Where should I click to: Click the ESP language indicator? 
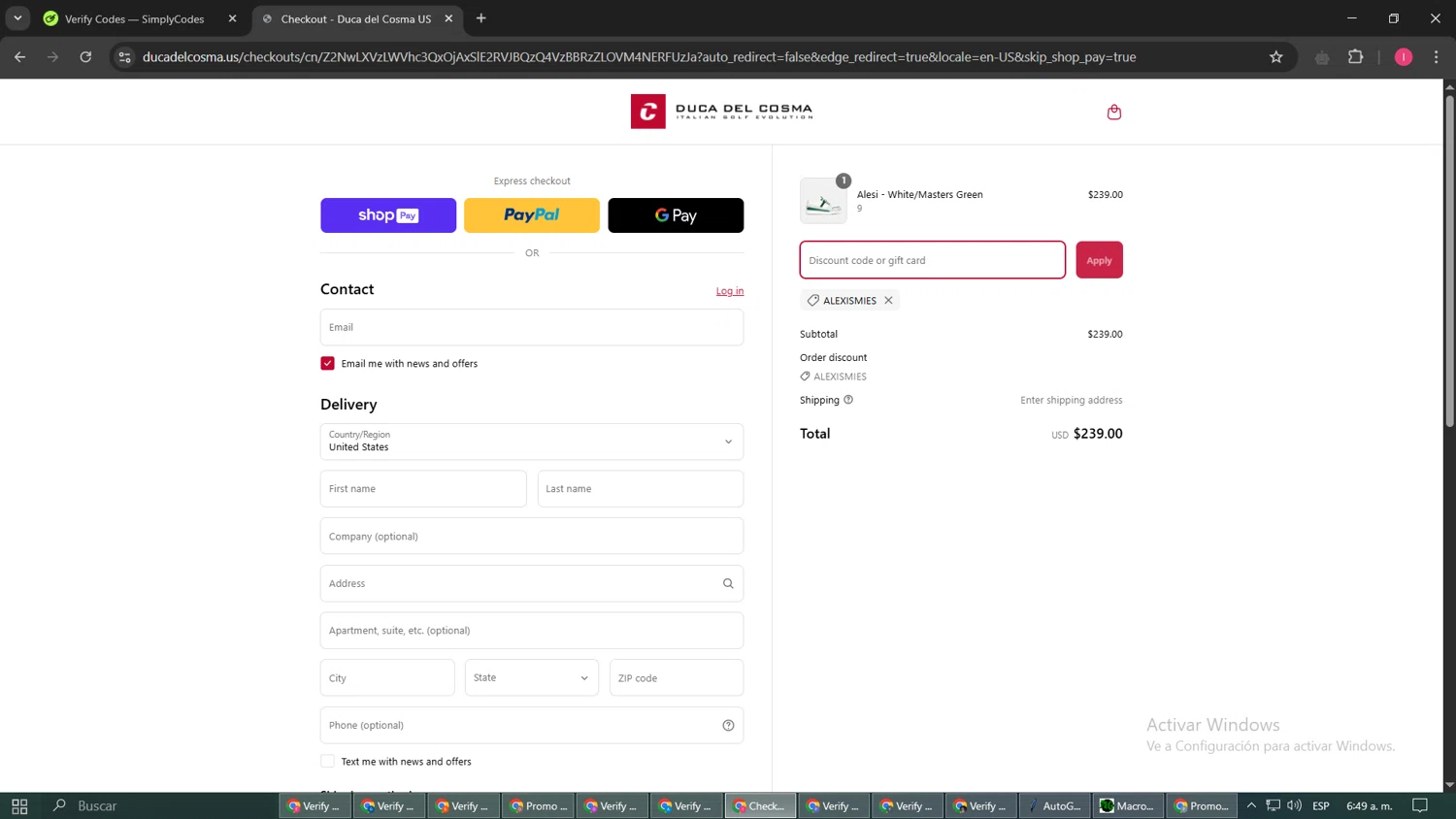tap(1321, 805)
